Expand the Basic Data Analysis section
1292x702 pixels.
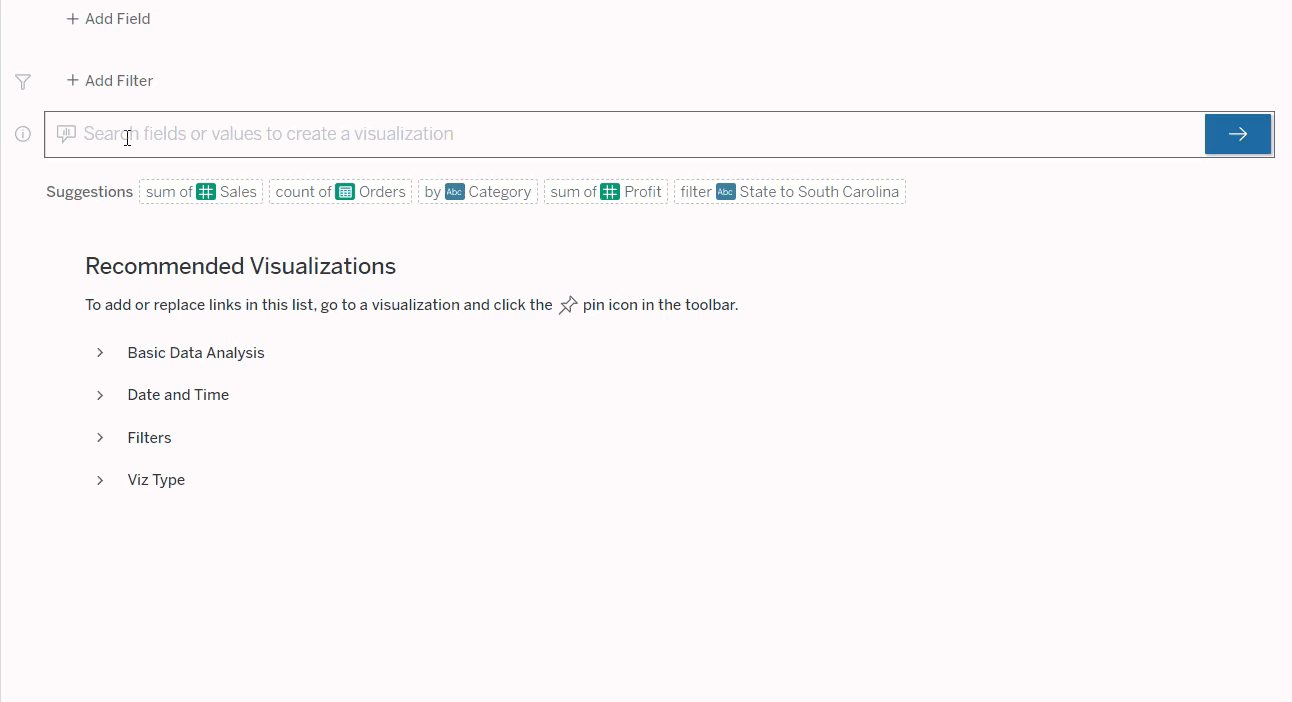pos(99,352)
